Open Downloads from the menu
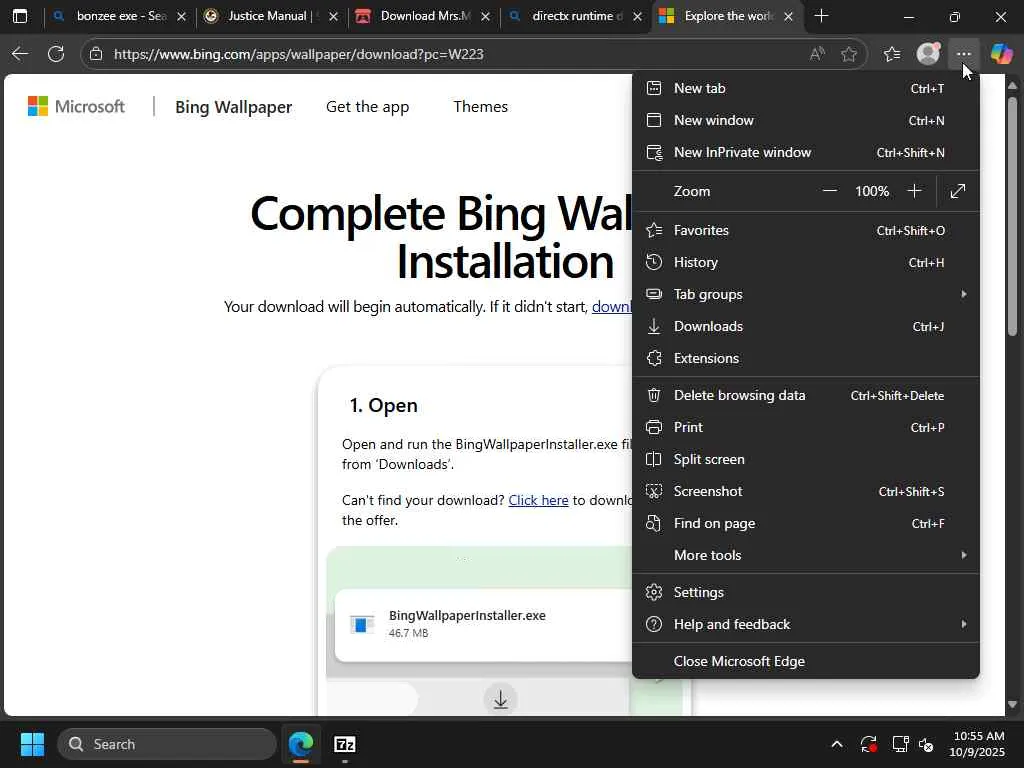1024x768 pixels. (x=806, y=327)
